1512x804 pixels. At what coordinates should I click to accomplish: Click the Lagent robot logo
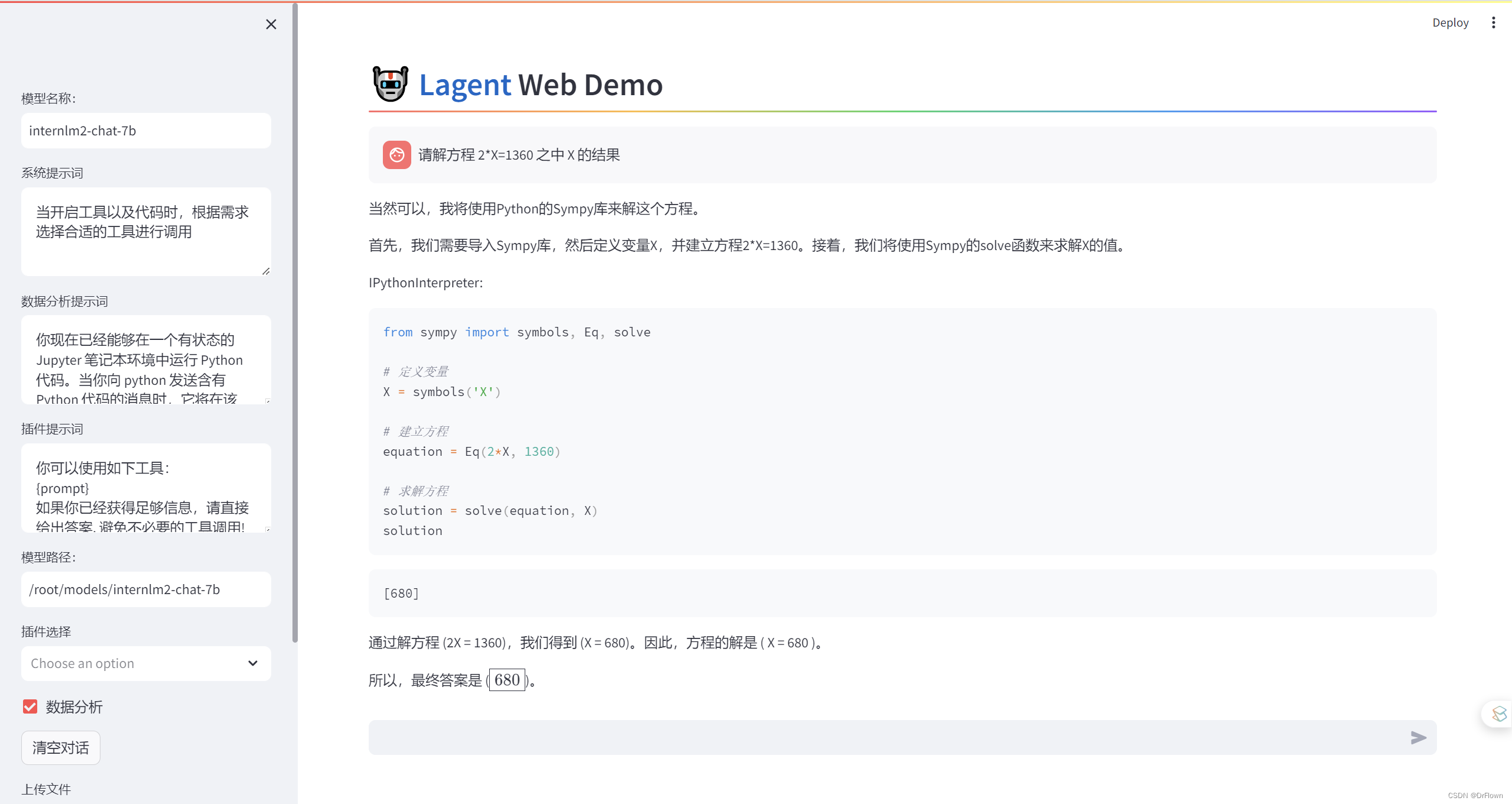[x=391, y=84]
